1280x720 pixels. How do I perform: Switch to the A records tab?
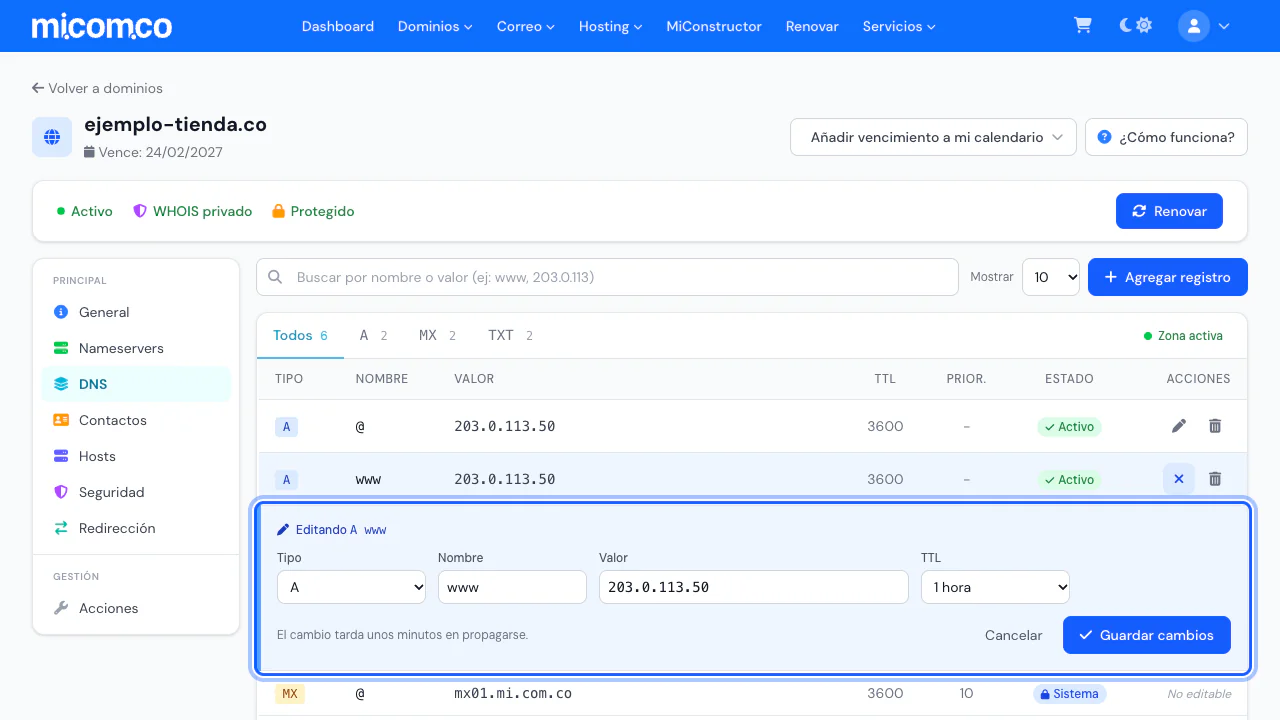pyautogui.click(x=373, y=336)
